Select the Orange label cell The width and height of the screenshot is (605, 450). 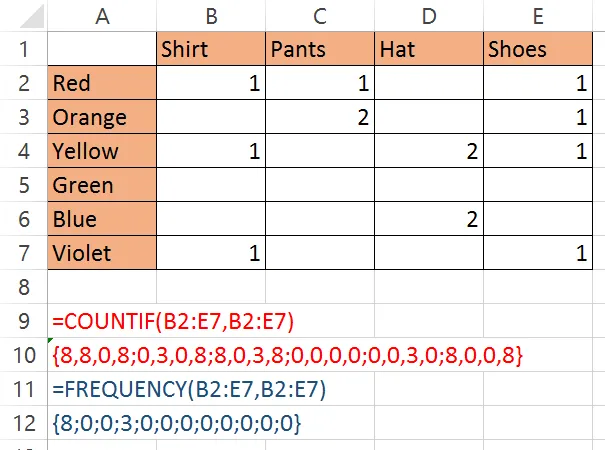click(102, 117)
